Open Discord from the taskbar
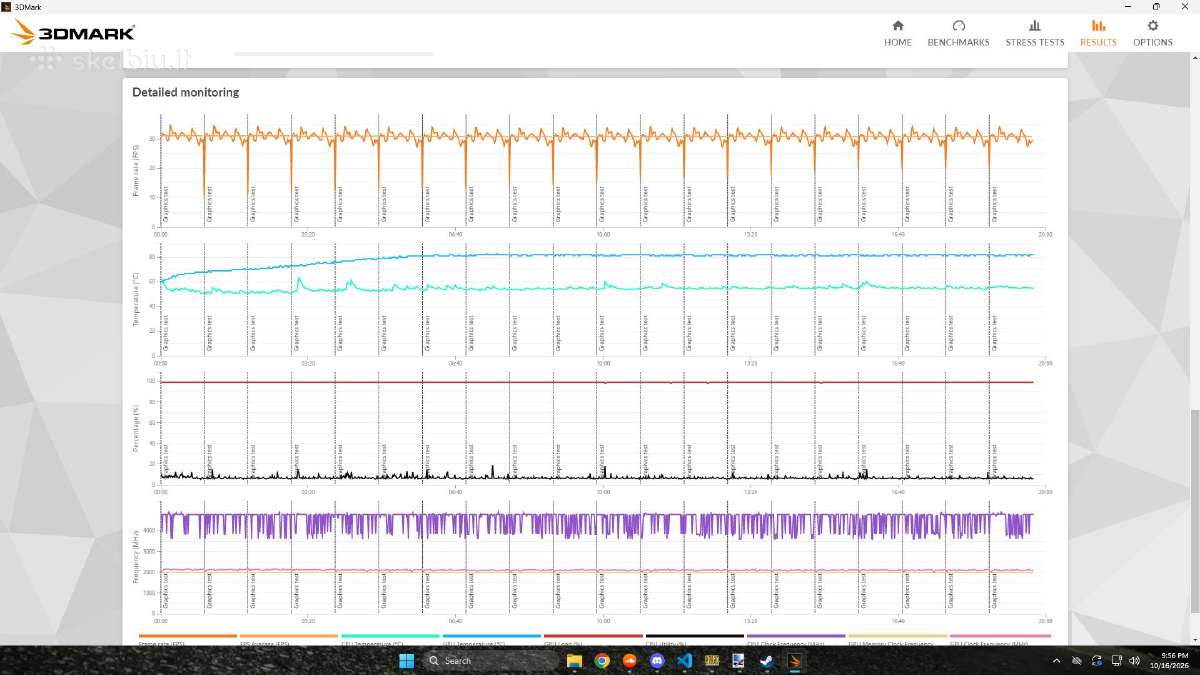Screen dimensions: 1200x675 (657, 661)
